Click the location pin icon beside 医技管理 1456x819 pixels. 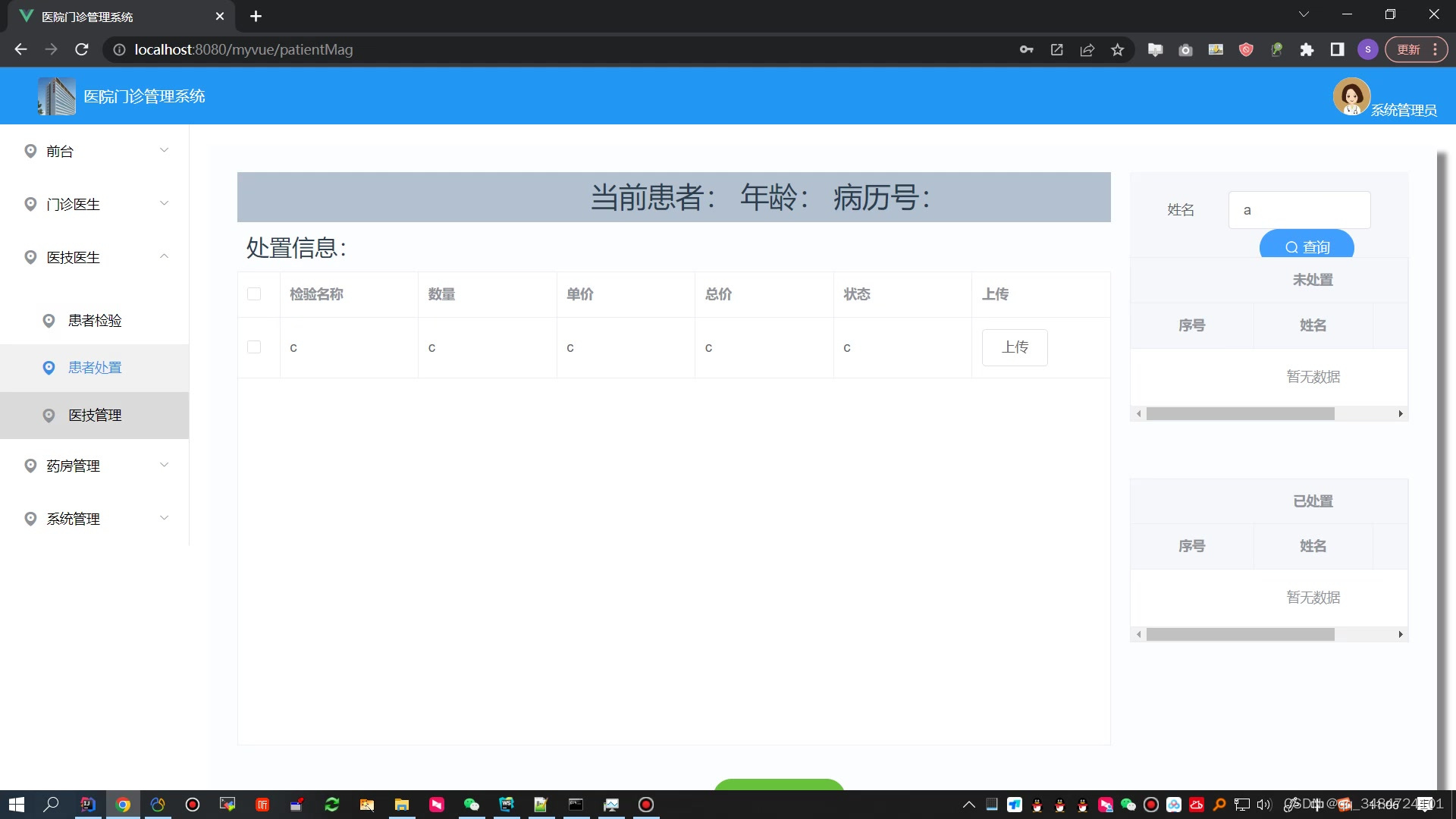[x=49, y=416]
